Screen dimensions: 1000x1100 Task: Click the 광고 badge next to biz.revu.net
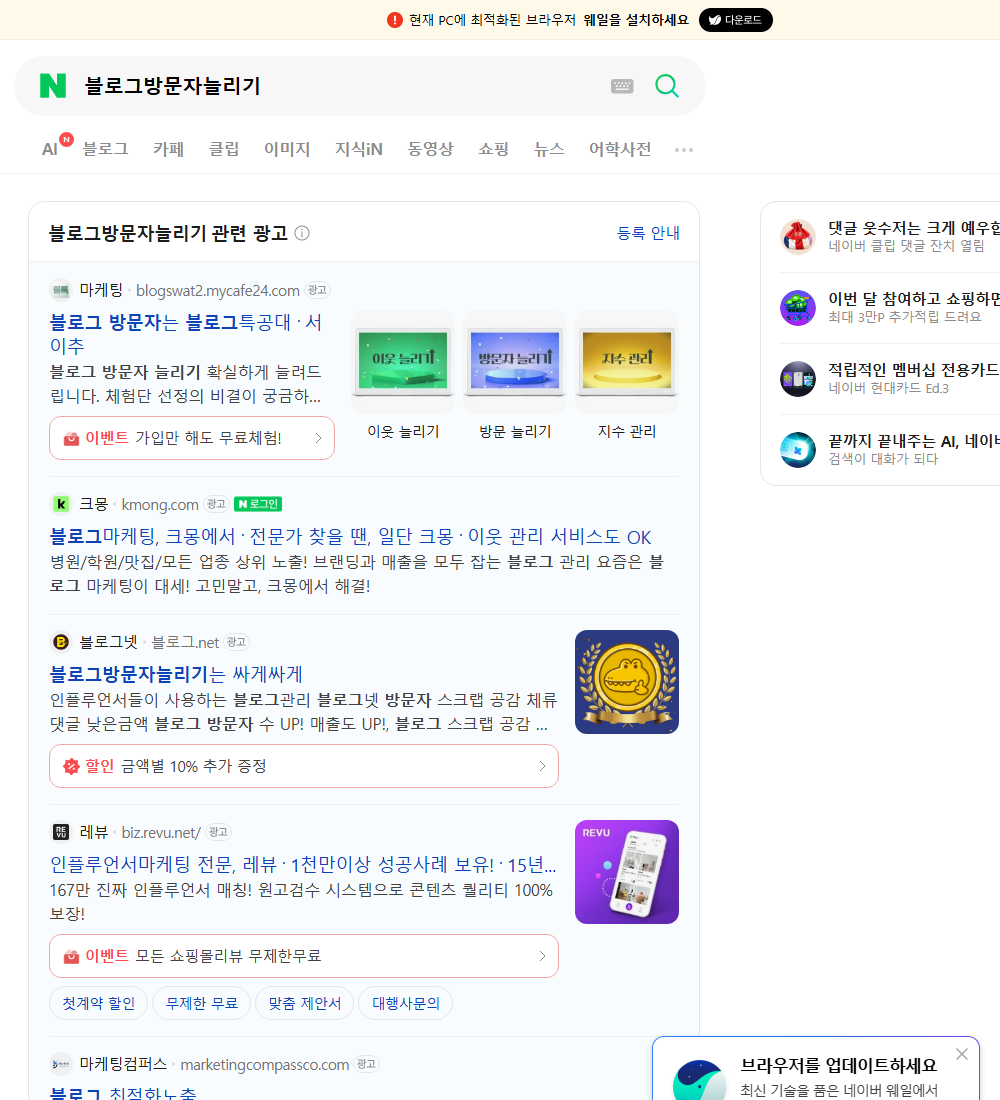(x=218, y=832)
